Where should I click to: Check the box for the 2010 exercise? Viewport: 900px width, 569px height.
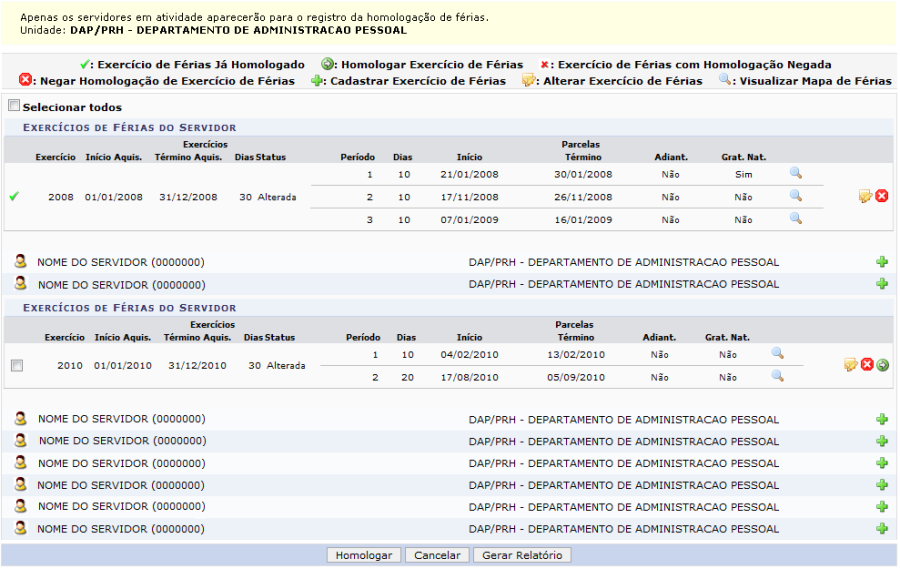[16, 366]
